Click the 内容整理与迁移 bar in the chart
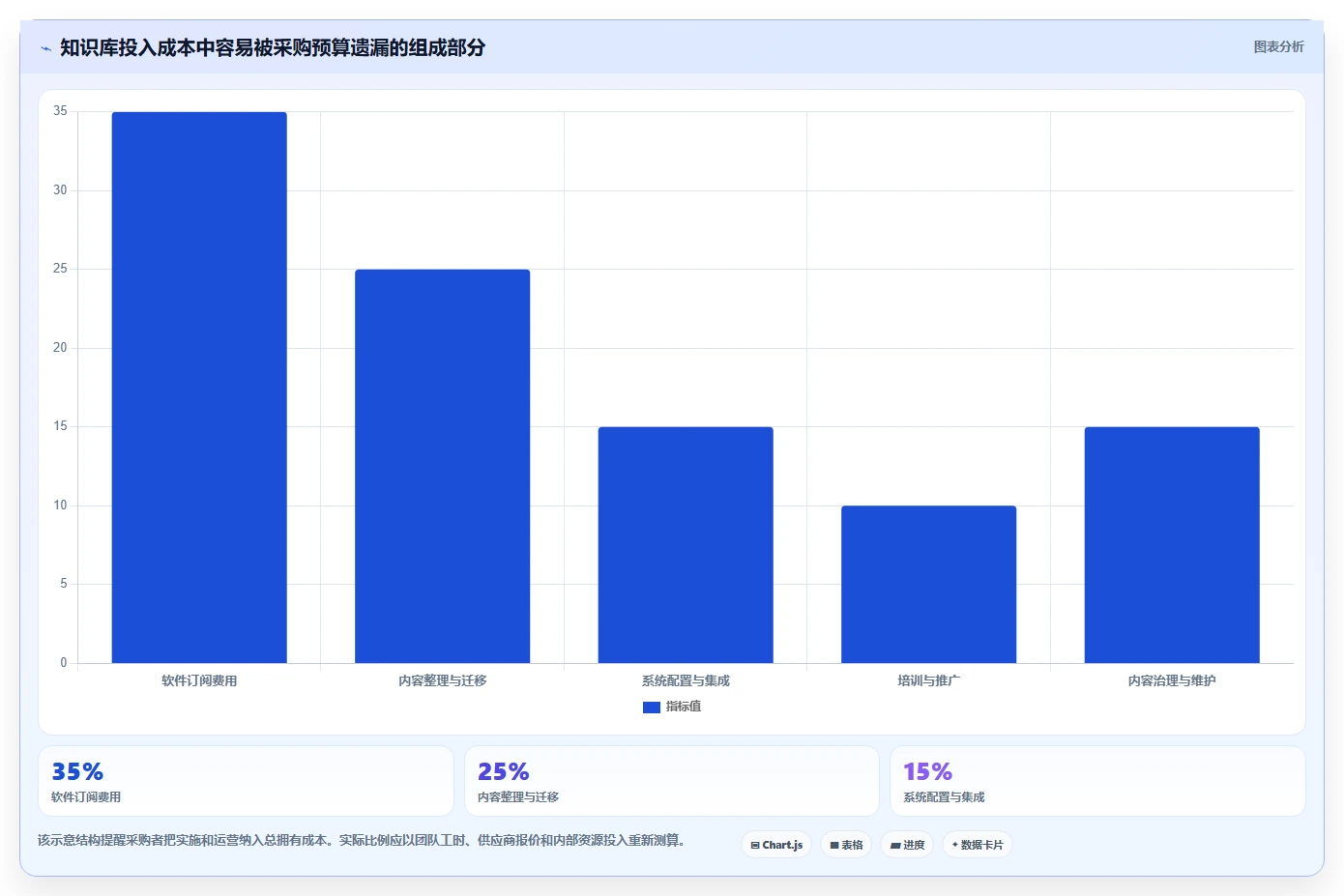 (x=442, y=466)
